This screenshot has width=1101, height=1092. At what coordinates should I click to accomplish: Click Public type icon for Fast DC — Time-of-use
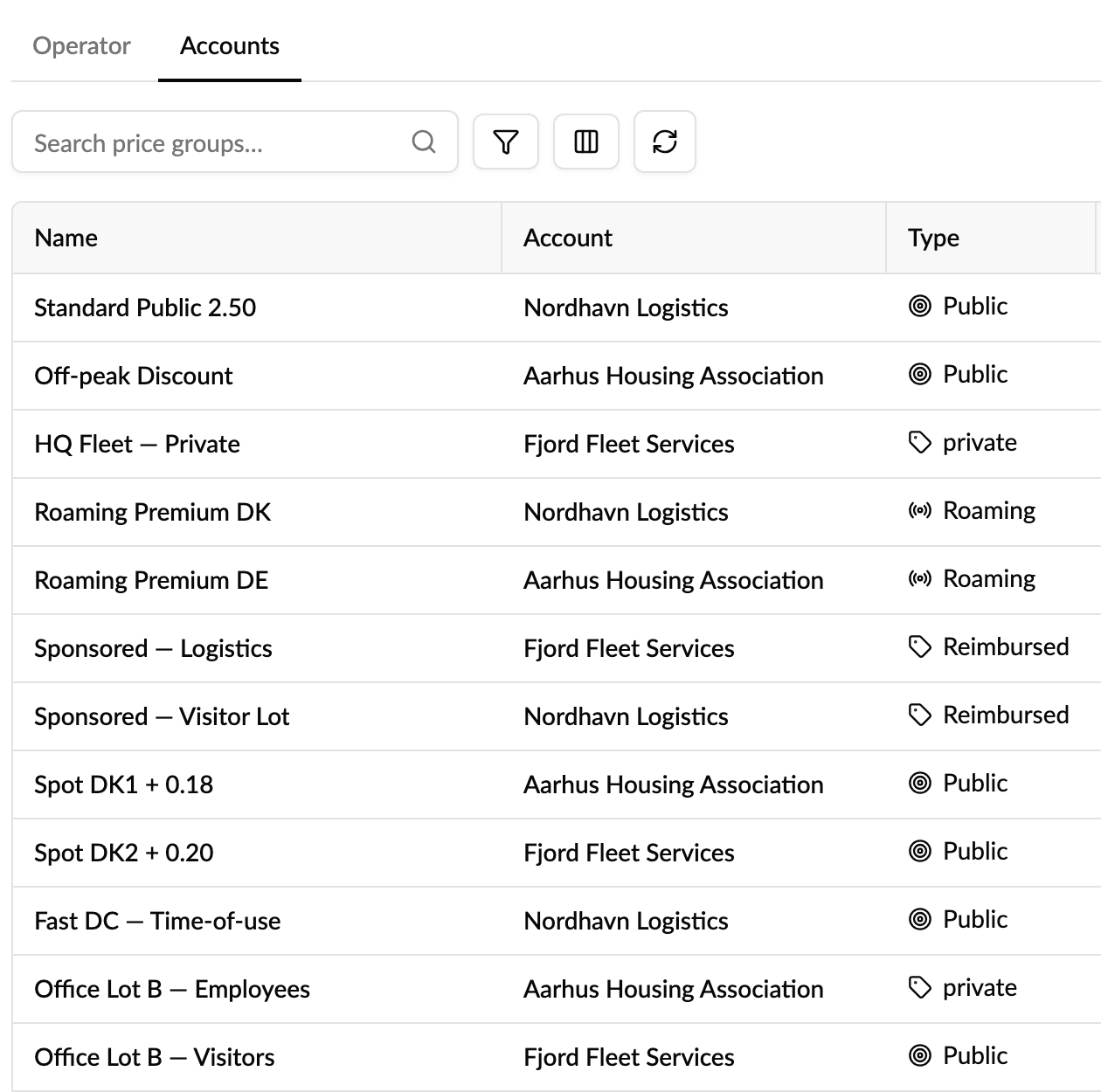click(x=920, y=919)
